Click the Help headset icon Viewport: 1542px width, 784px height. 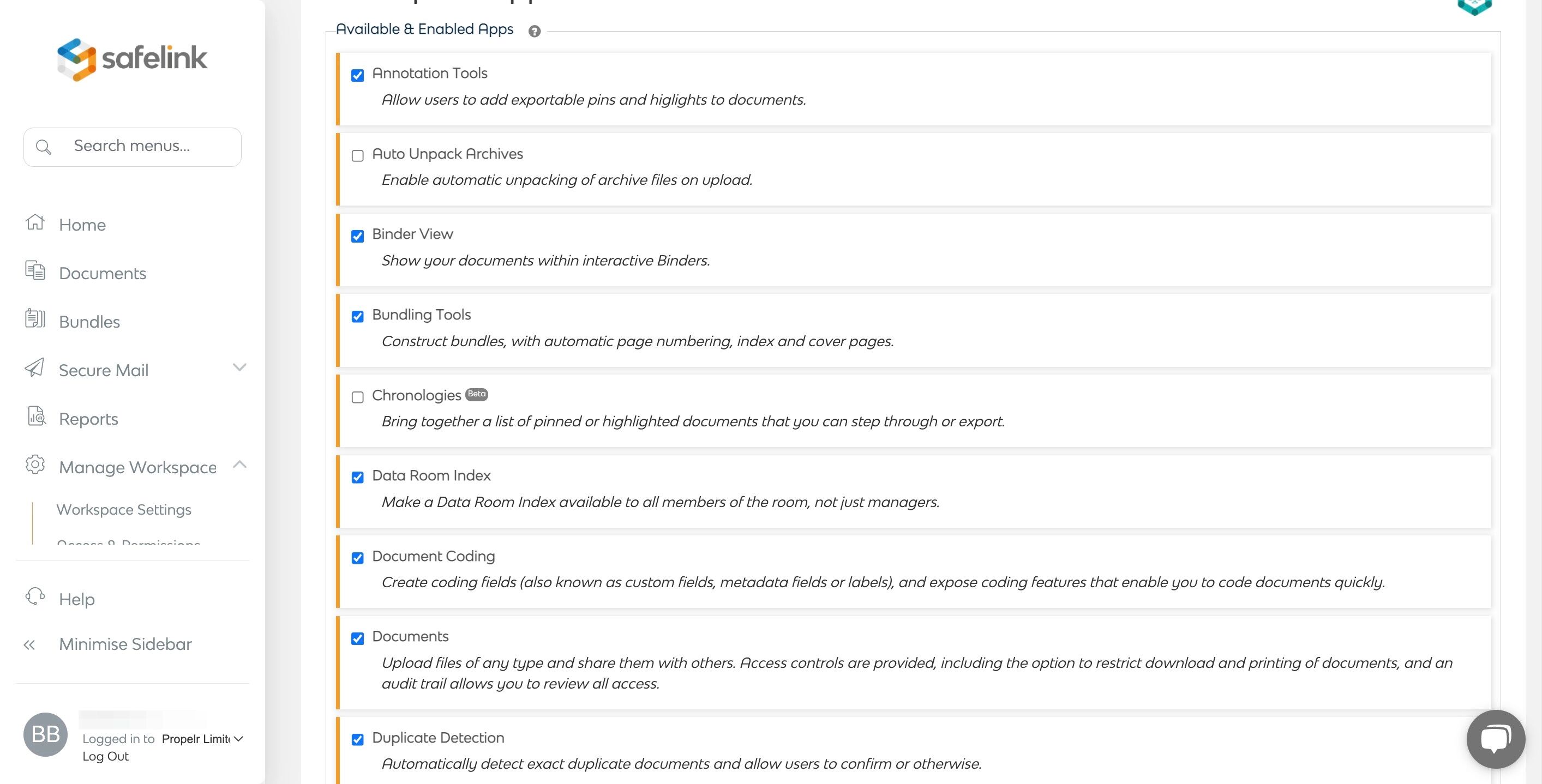(35, 596)
